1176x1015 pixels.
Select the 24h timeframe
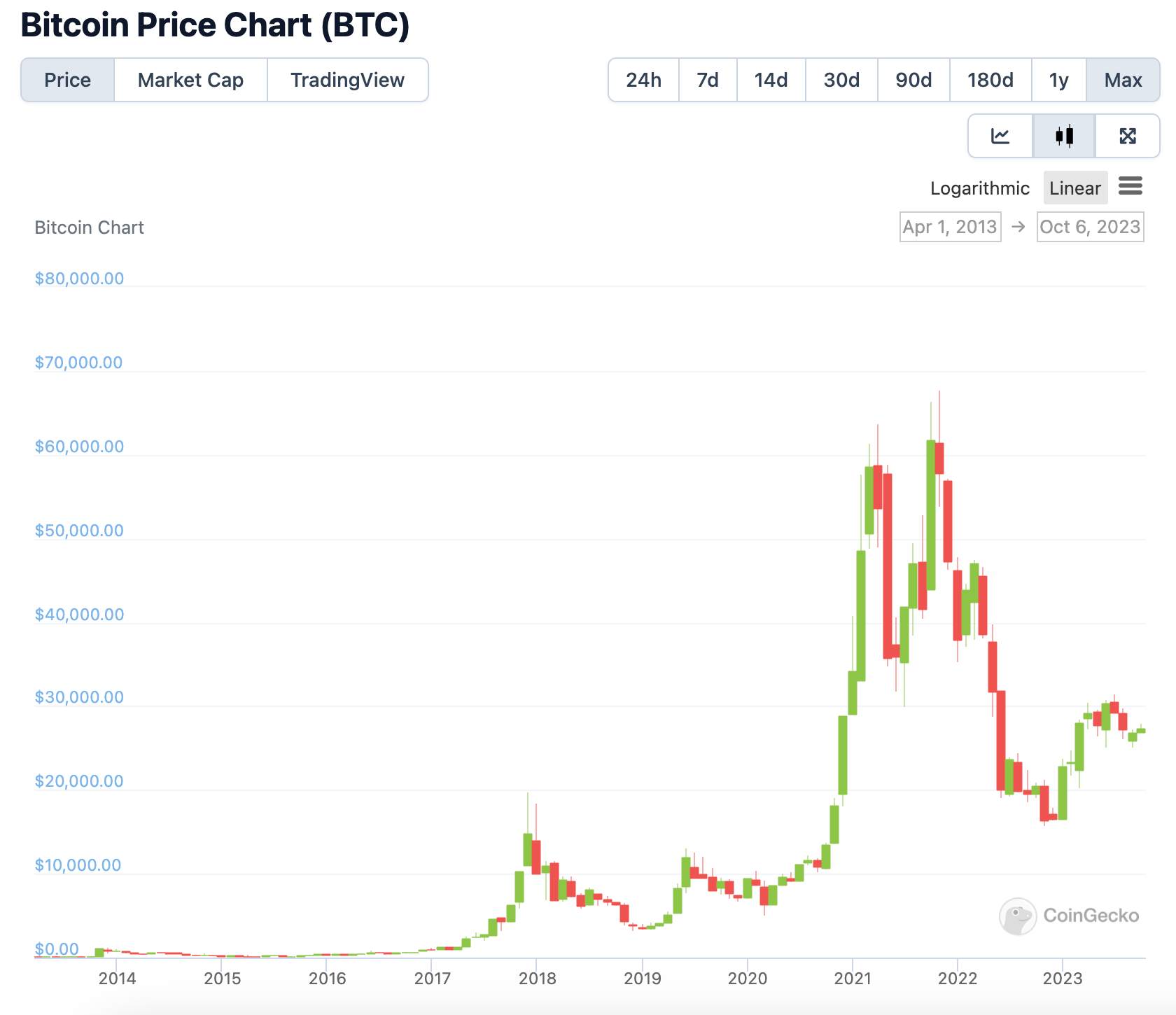[643, 80]
